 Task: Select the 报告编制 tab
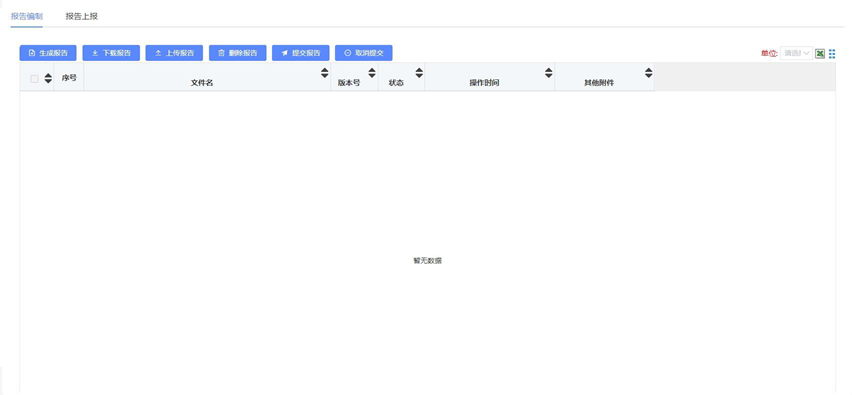(x=27, y=16)
